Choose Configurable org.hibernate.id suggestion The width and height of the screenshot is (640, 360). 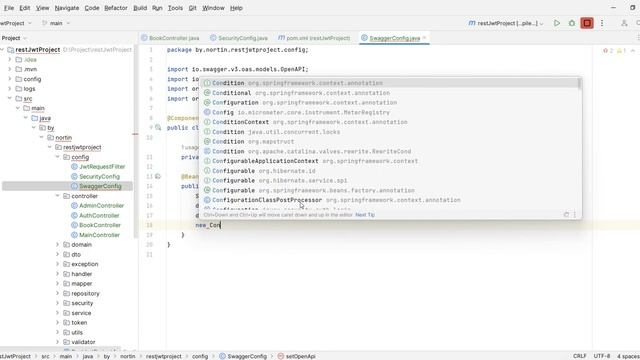pyautogui.click(x=390, y=171)
